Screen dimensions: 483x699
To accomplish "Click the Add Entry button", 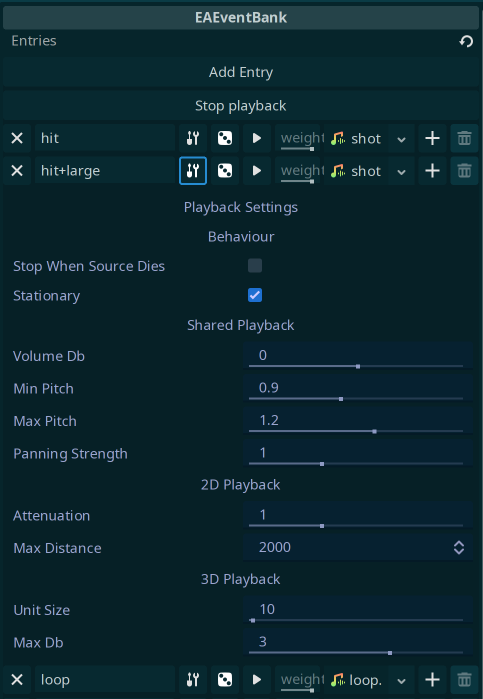I will (241, 72).
